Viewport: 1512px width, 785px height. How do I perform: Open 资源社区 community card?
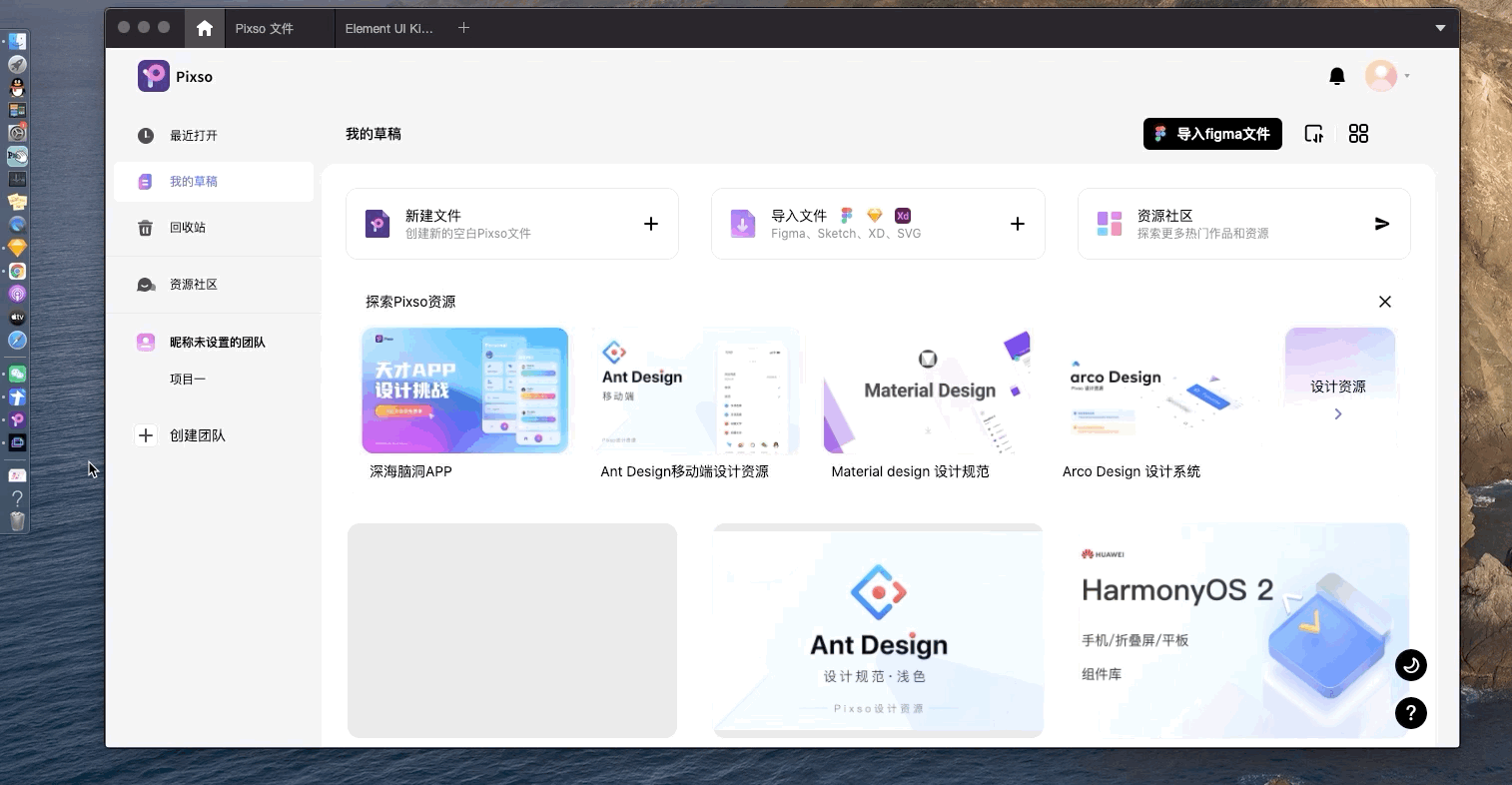click(x=1244, y=224)
